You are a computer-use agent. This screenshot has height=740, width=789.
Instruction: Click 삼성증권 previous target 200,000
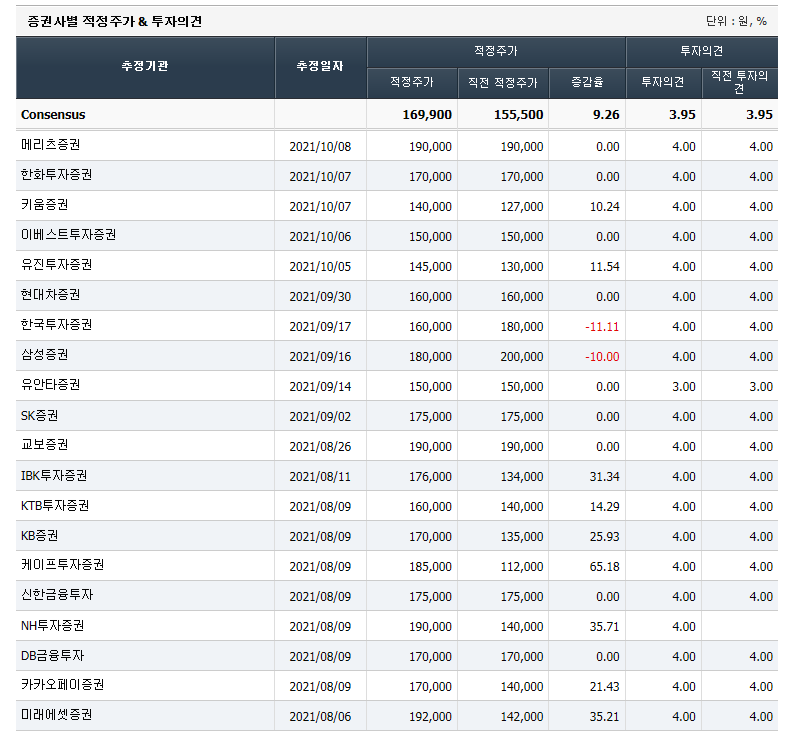[x=522, y=357]
